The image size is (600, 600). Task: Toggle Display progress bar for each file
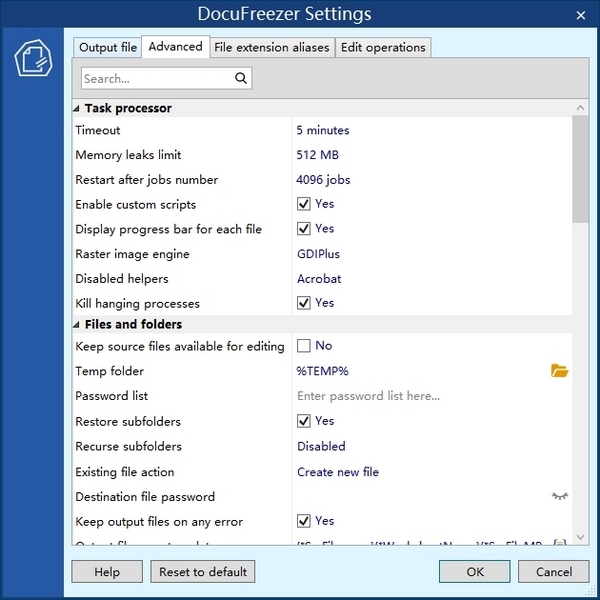click(303, 229)
